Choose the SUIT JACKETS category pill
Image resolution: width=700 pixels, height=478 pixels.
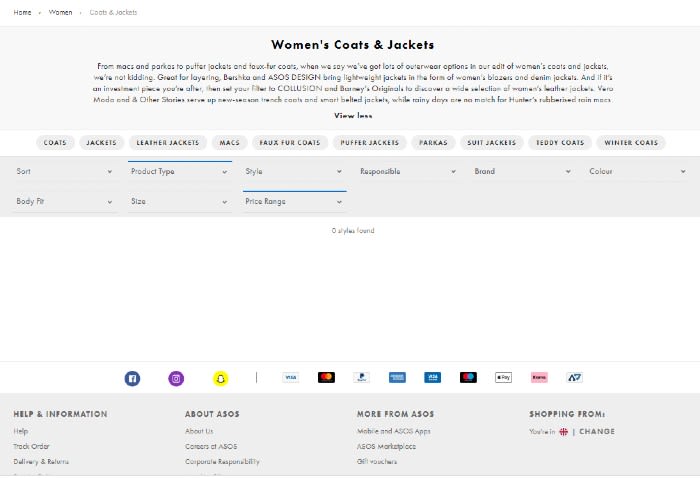(x=492, y=143)
